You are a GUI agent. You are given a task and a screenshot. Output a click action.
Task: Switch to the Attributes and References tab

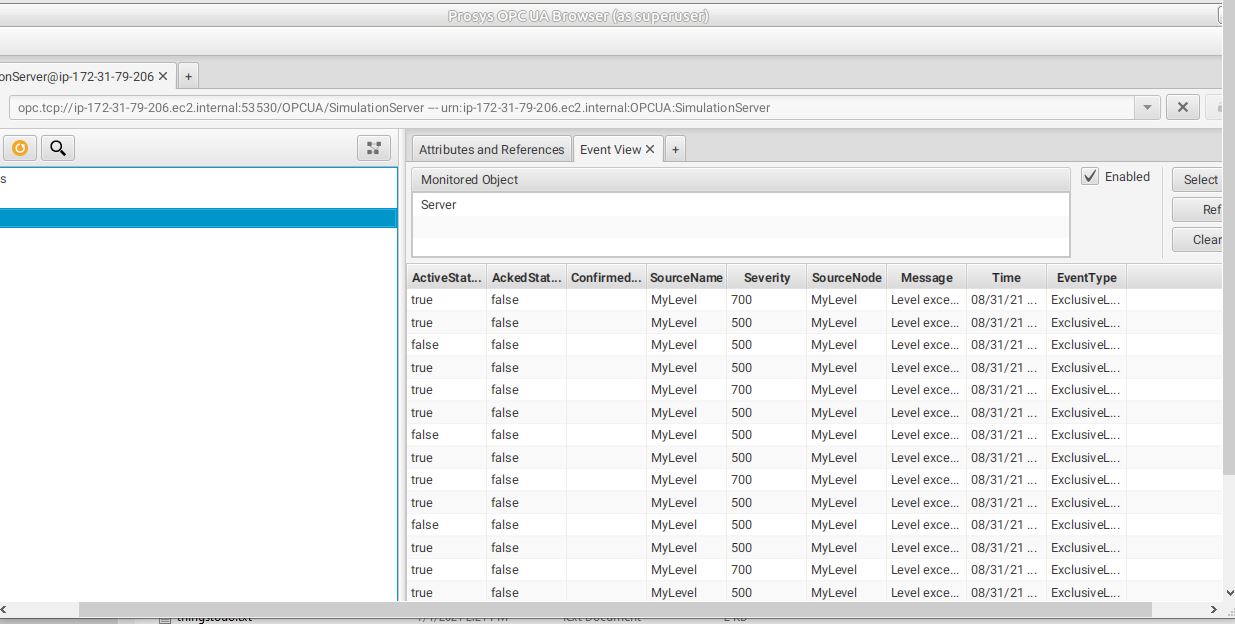pos(491,149)
